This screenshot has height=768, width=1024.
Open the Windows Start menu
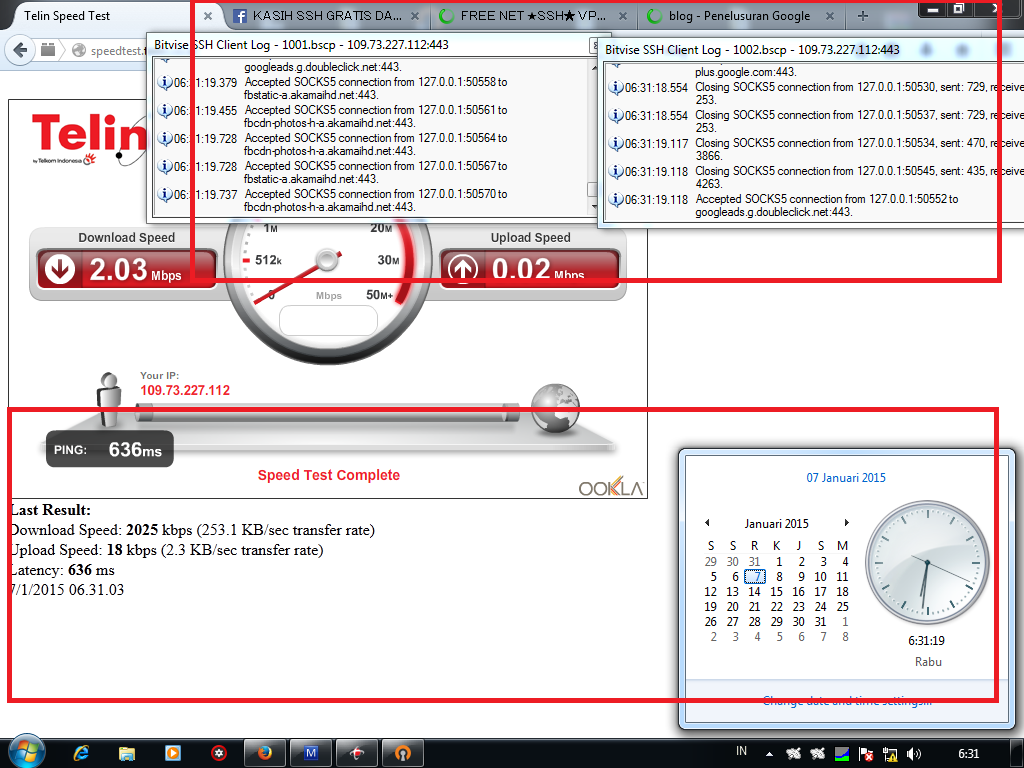(x=25, y=752)
